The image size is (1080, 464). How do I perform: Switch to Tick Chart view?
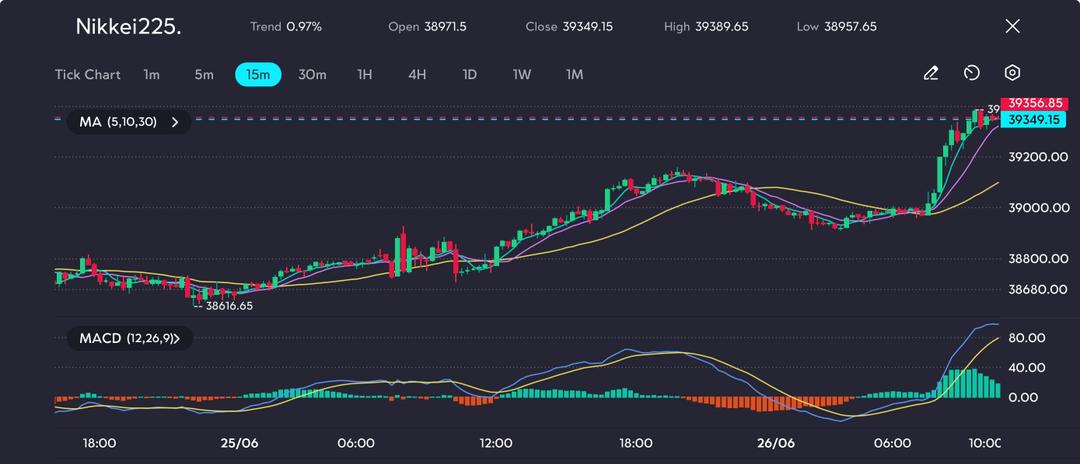tap(87, 74)
